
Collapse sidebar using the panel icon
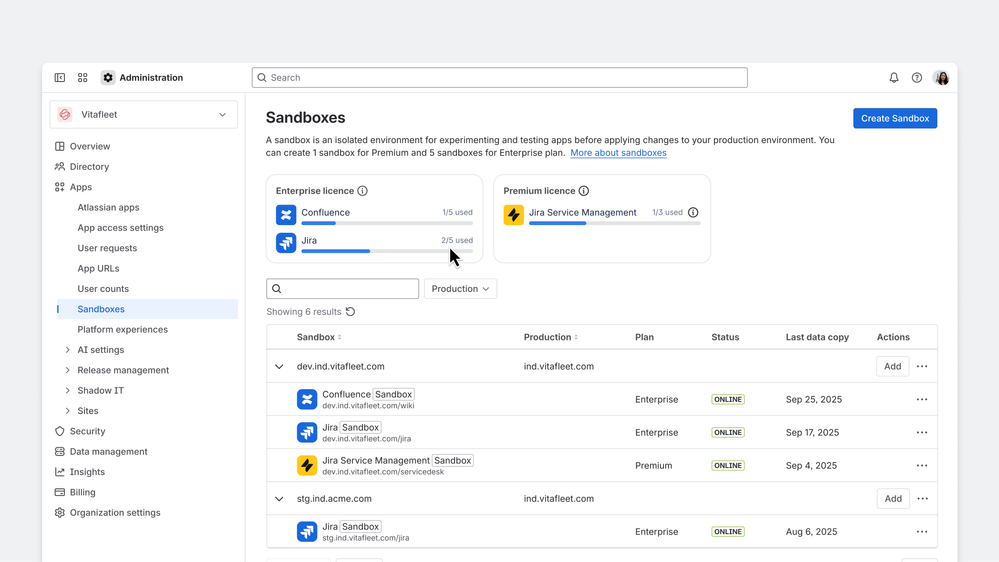(x=60, y=78)
